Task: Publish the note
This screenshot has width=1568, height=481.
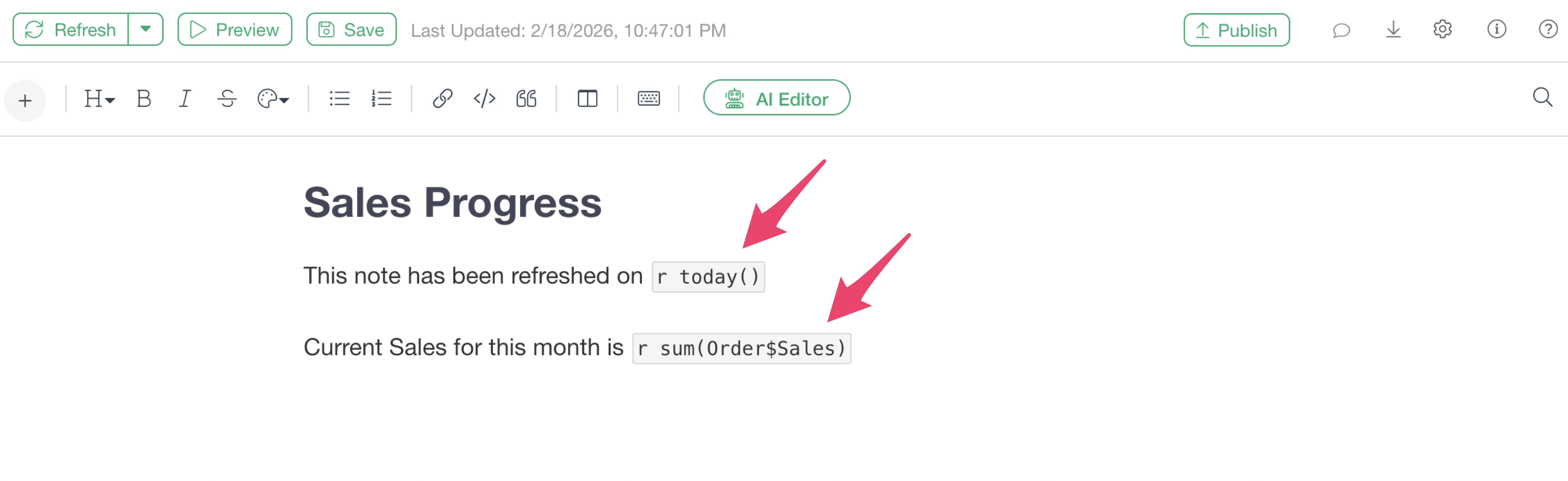Action: pos(1236,30)
